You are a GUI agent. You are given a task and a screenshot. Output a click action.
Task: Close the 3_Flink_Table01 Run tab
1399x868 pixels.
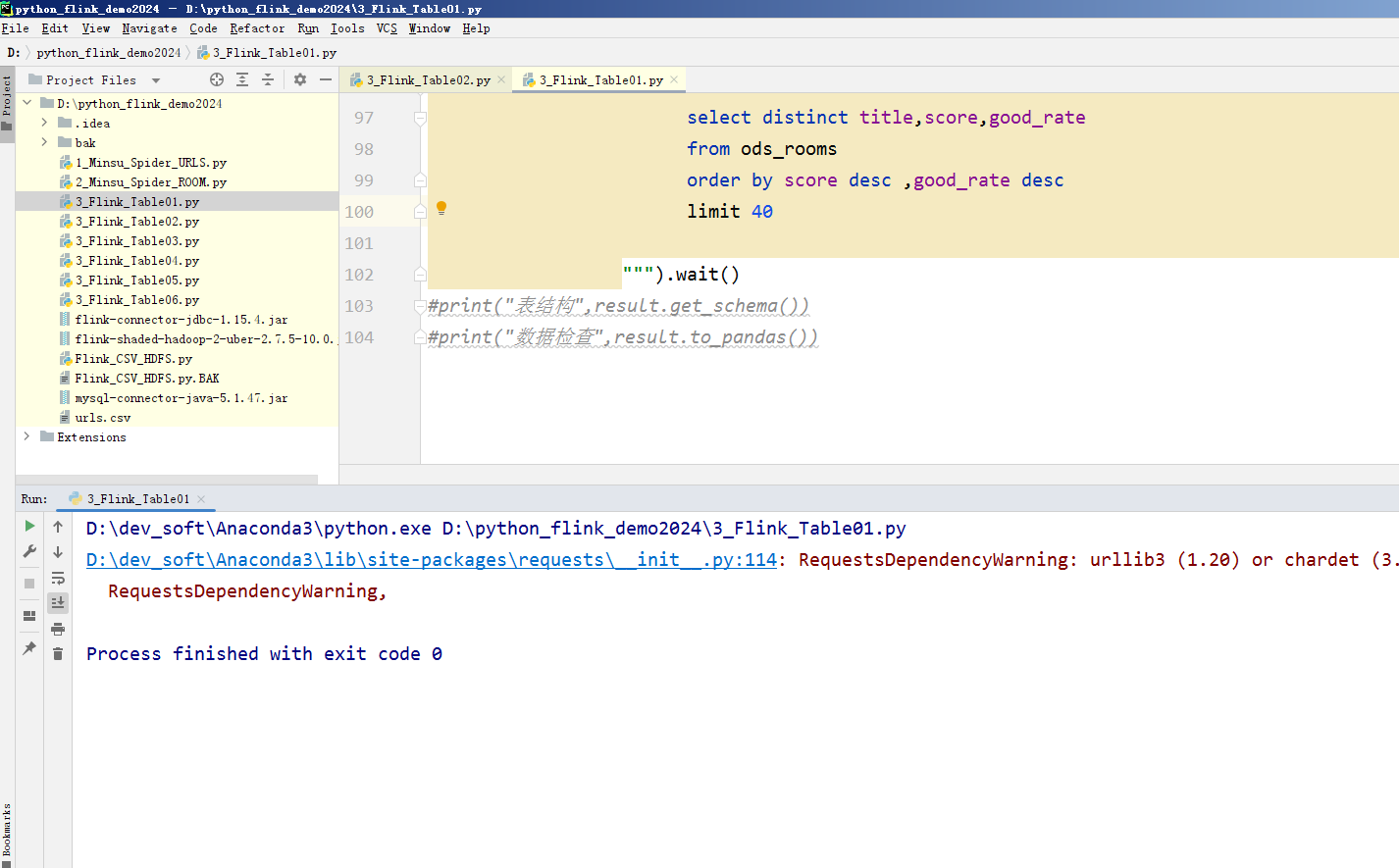tap(201, 499)
